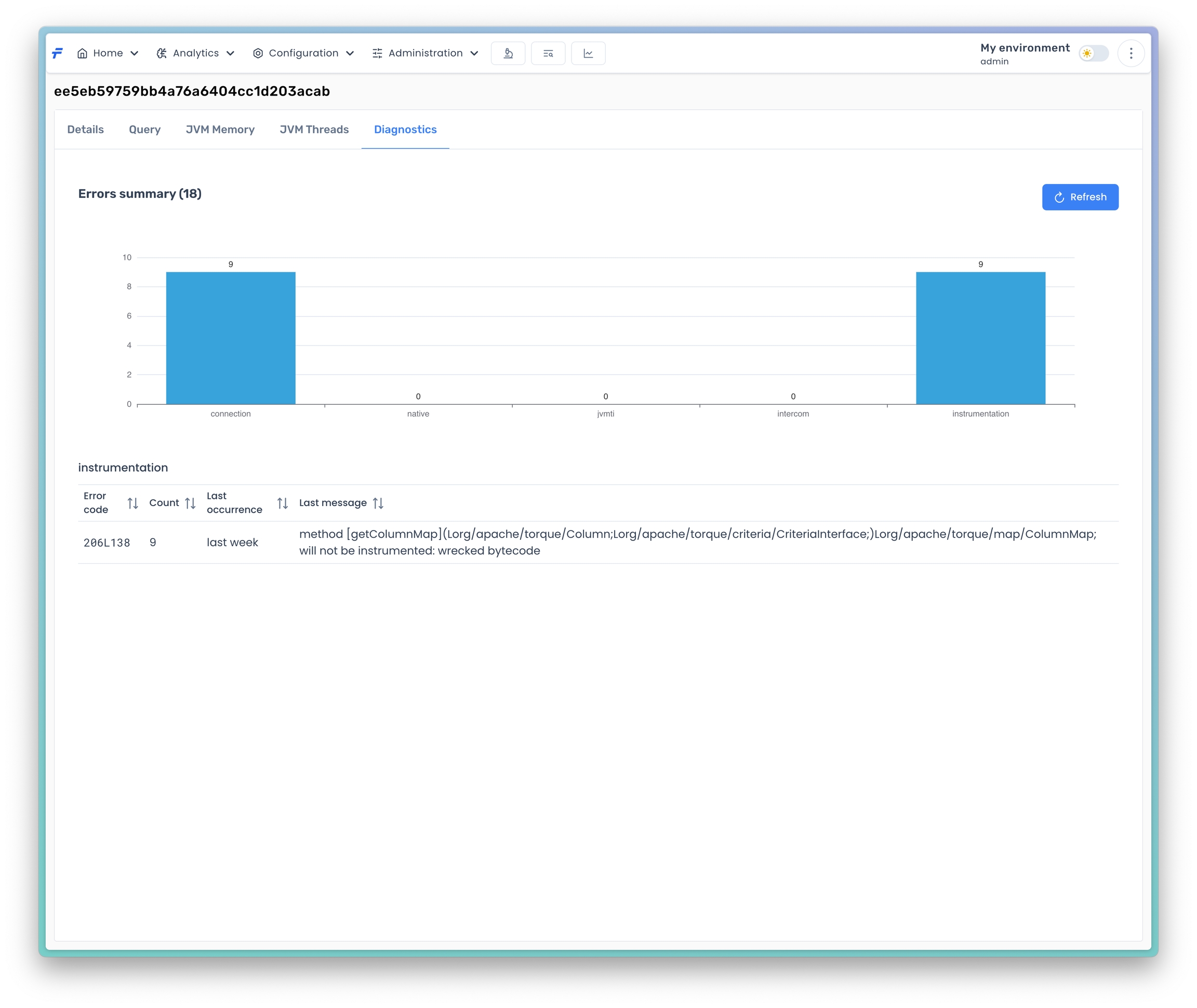The image size is (1197, 1008).
Task: Sort by Last occurrence column
Action: tap(282, 503)
